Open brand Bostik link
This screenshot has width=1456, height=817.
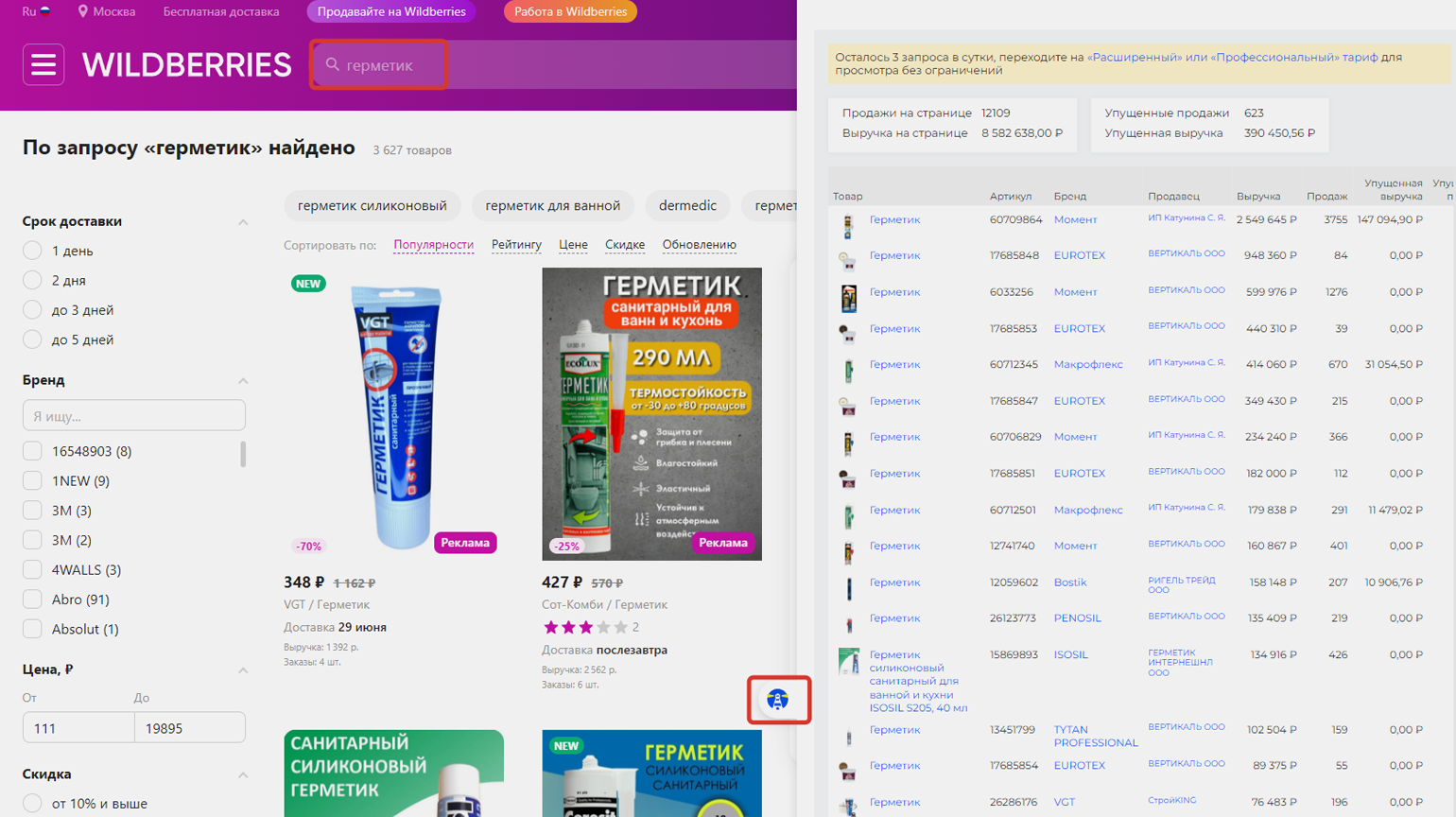coord(1070,582)
